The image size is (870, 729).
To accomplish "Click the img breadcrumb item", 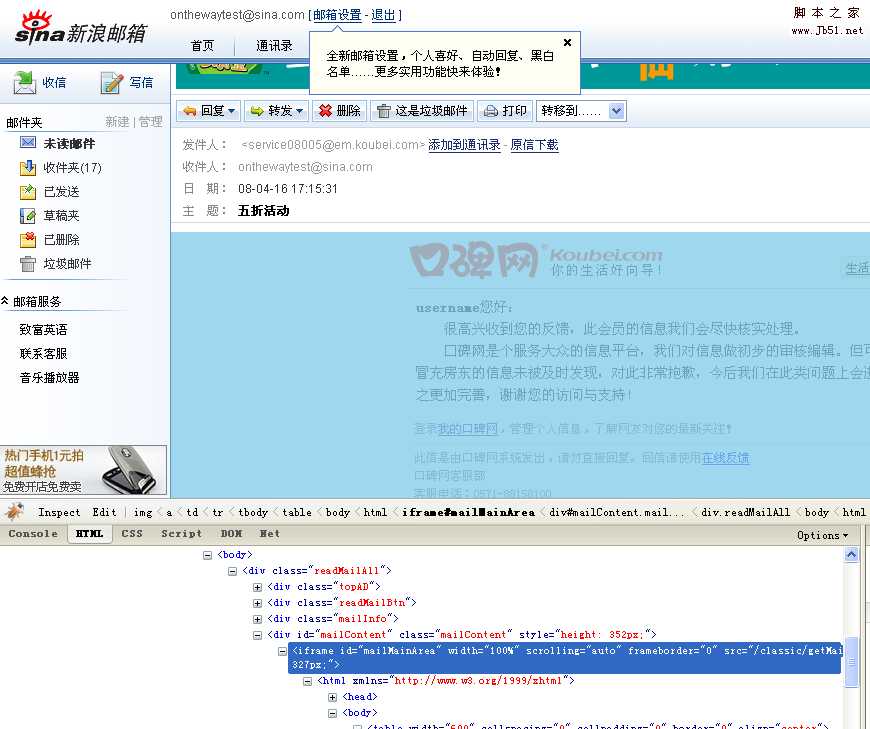I will (x=143, y=512).
